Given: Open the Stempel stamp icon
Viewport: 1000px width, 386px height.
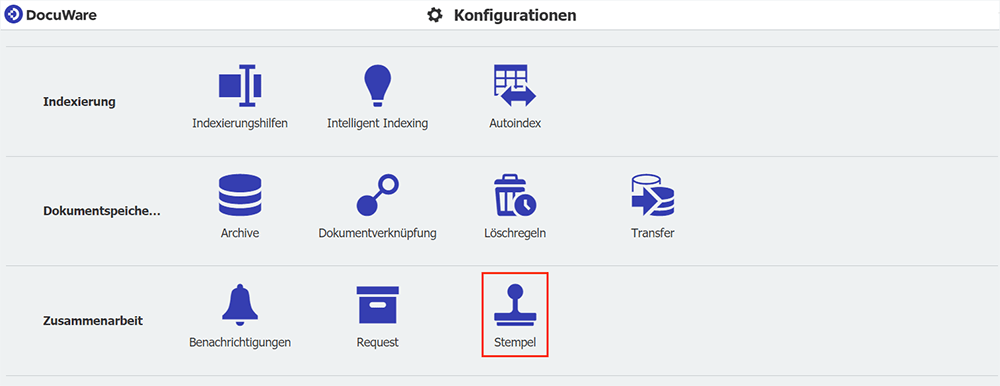Looking at the screenshot, I should (515, 304).
